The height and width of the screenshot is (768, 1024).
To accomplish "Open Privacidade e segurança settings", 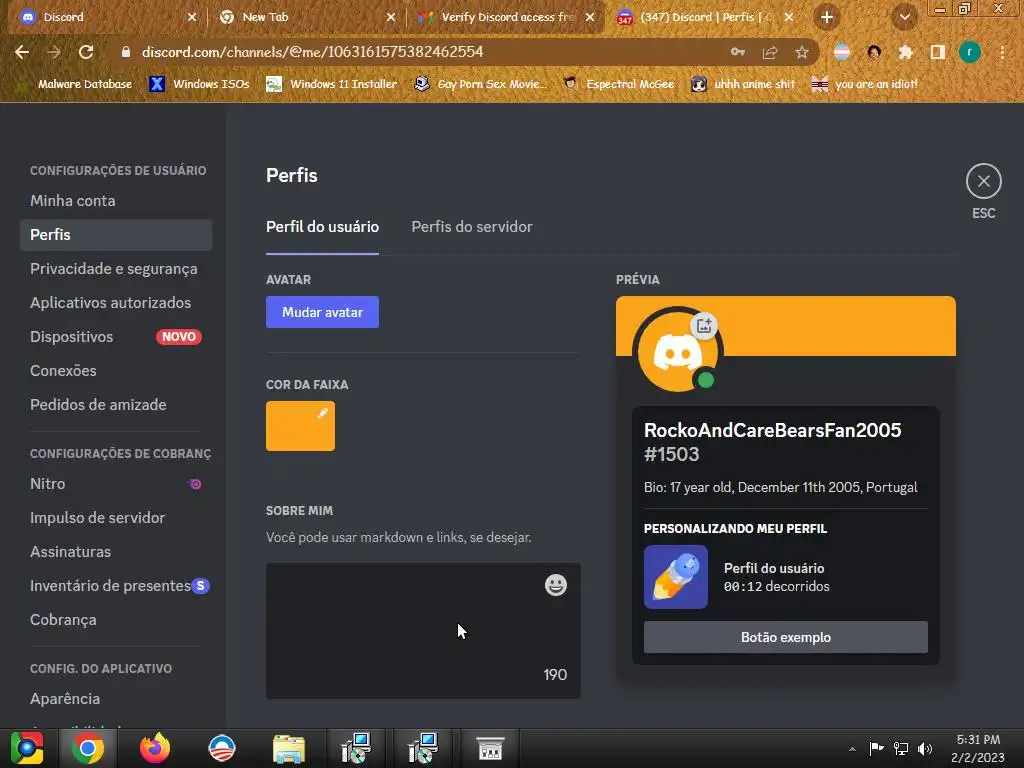I will [116, 268].
